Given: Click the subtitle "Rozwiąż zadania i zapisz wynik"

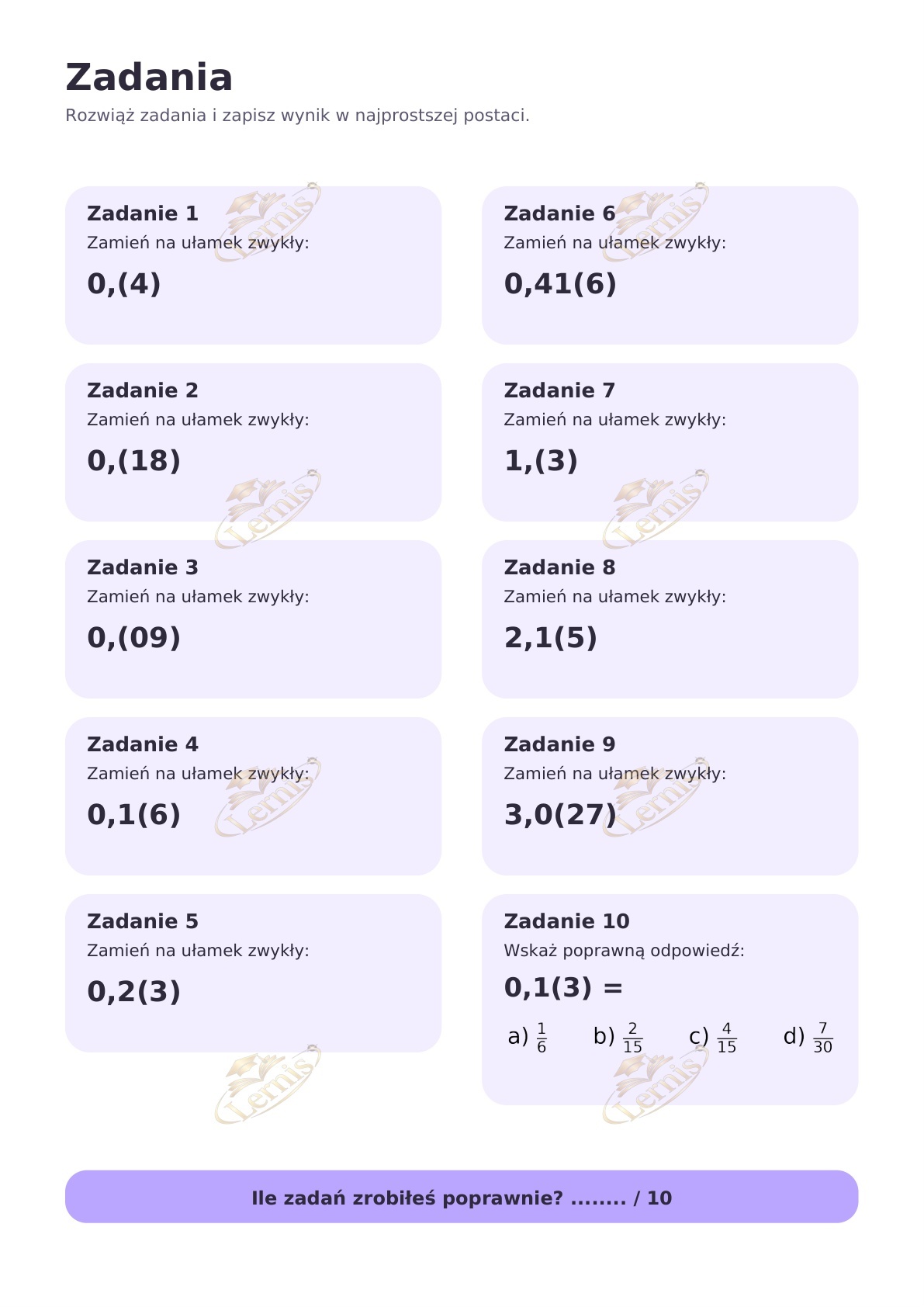Looking at the screenshot, I should 297,116.
